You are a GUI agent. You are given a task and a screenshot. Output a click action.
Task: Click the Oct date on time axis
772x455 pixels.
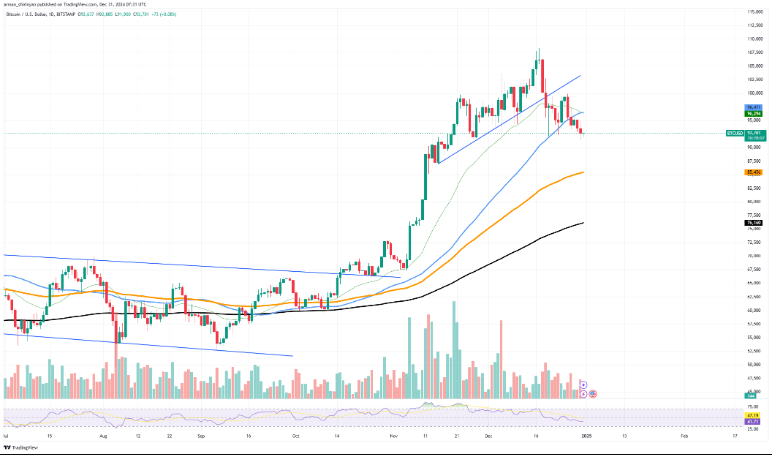[x=295, y=436]
